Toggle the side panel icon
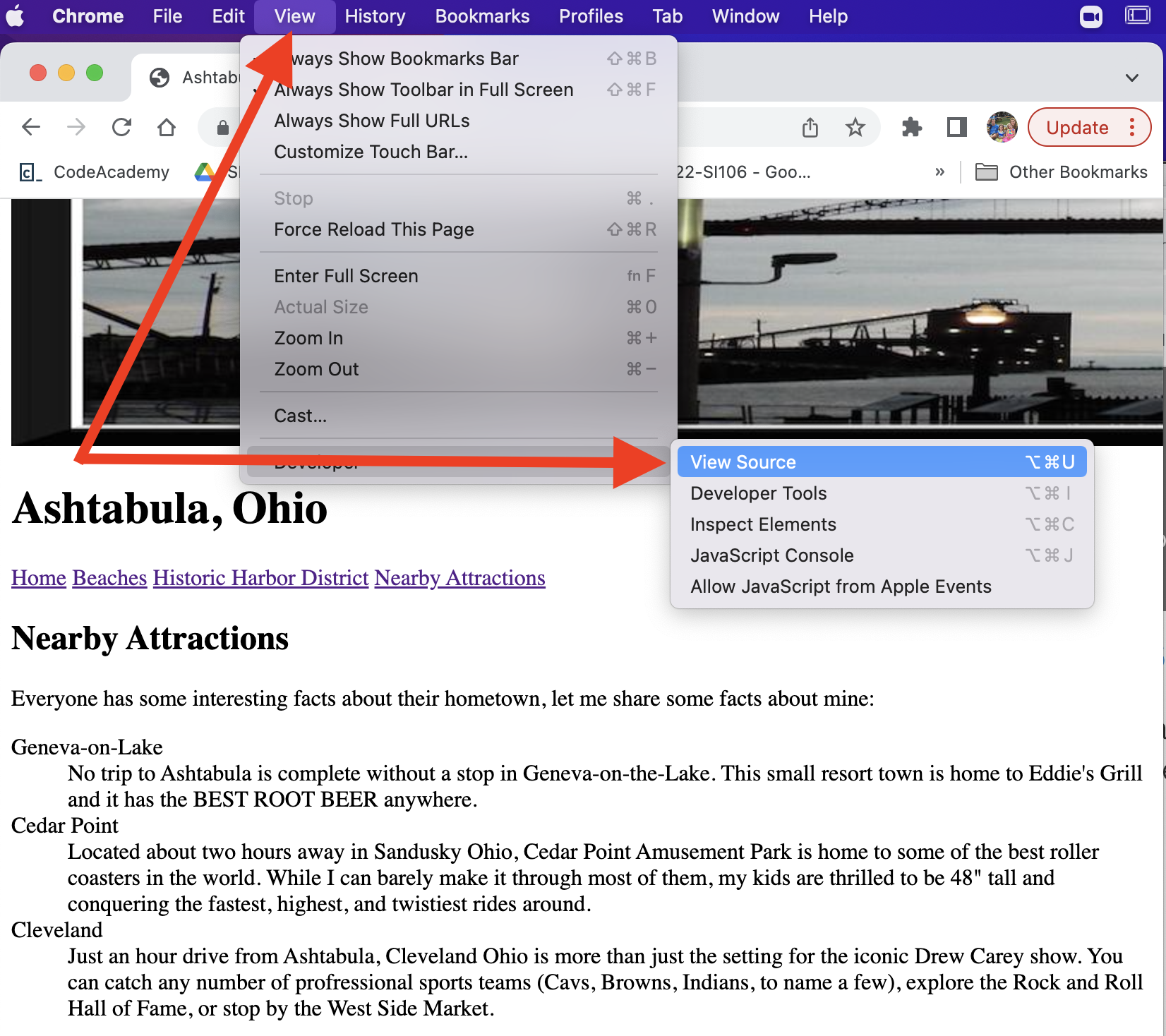 (x=956, y=127)
